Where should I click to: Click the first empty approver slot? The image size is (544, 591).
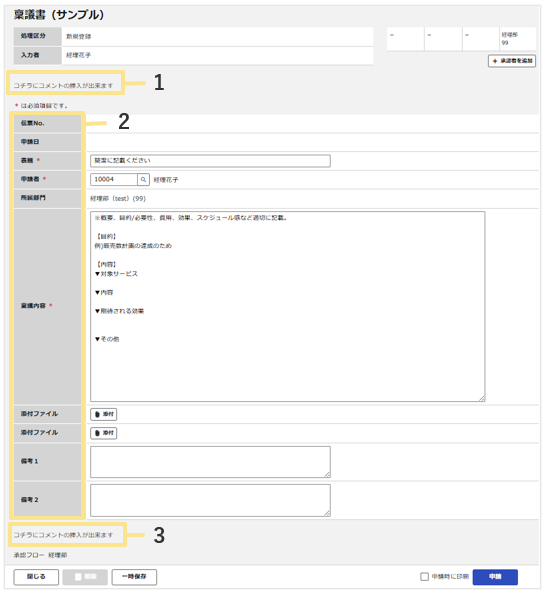point(405,38)
